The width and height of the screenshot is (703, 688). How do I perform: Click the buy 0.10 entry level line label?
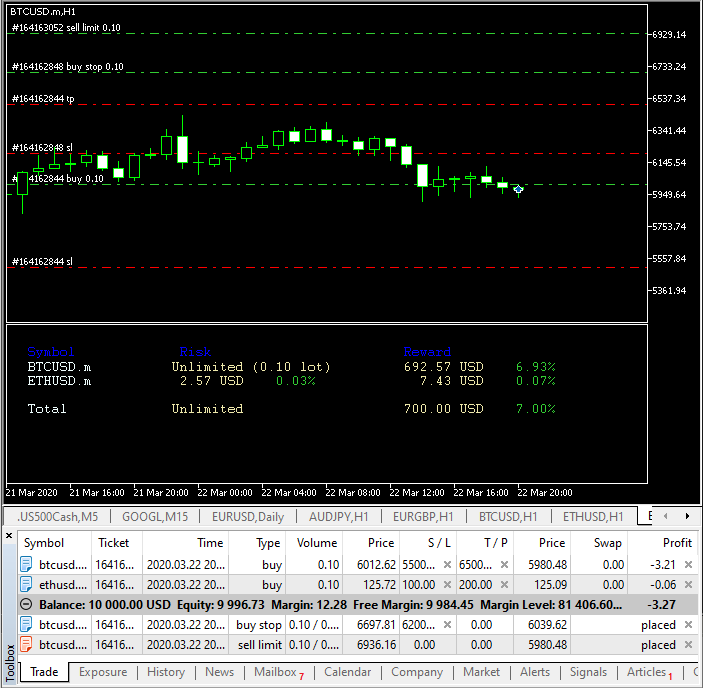[58, 179]
